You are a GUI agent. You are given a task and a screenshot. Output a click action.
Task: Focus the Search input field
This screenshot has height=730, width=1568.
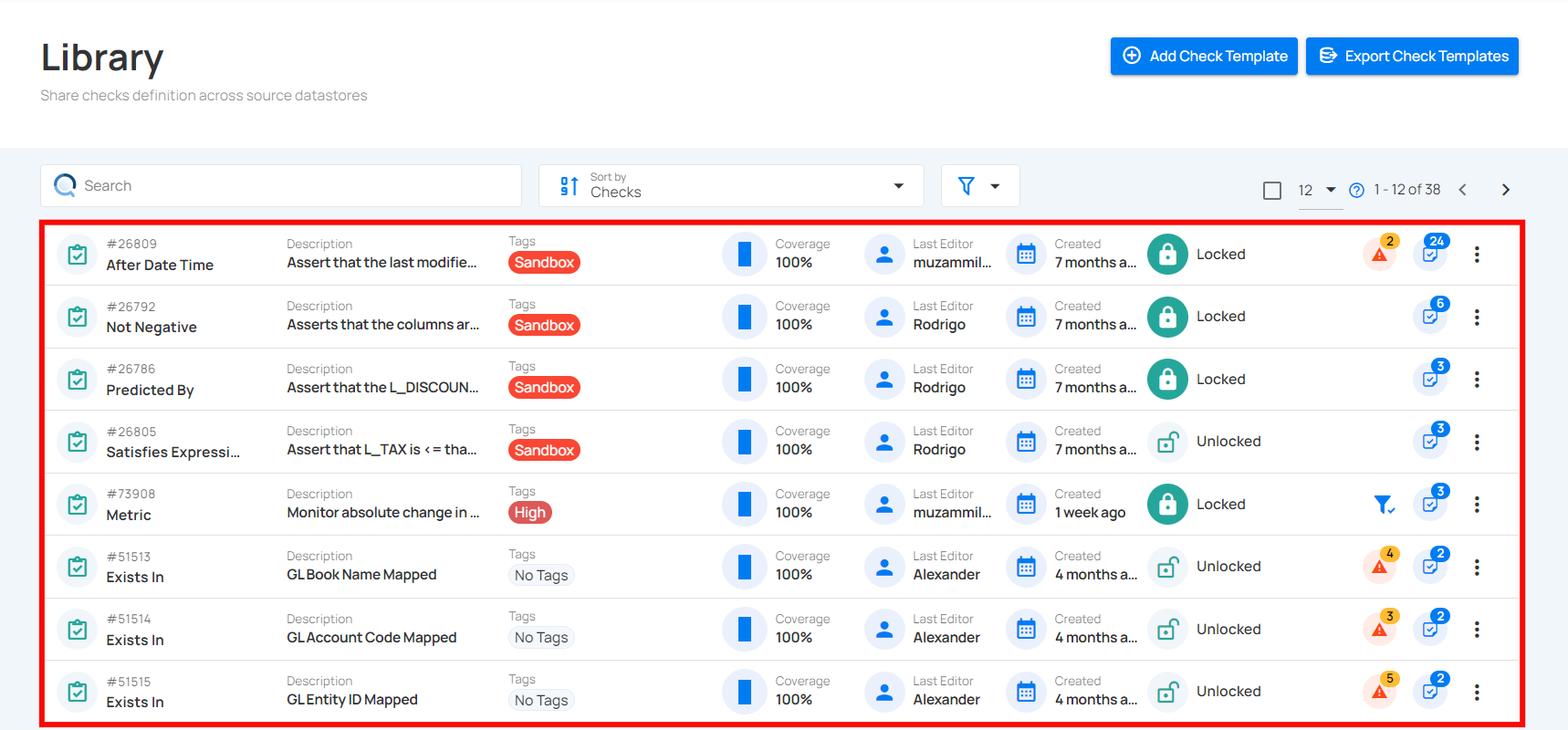click(281, 185)
